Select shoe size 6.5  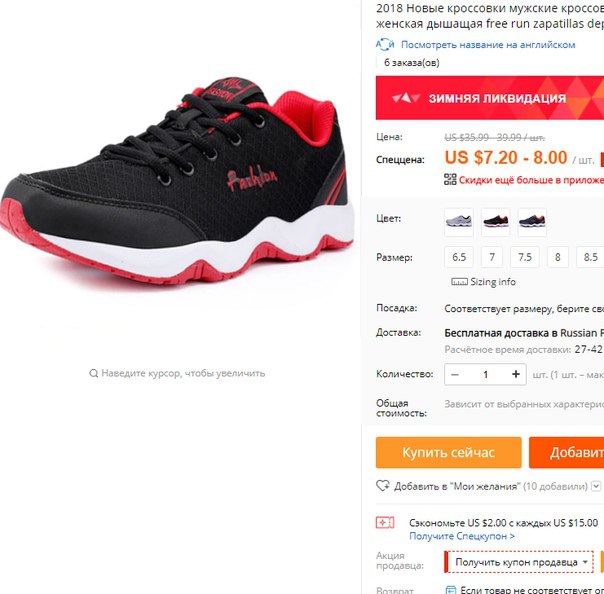tap(459, 257)
